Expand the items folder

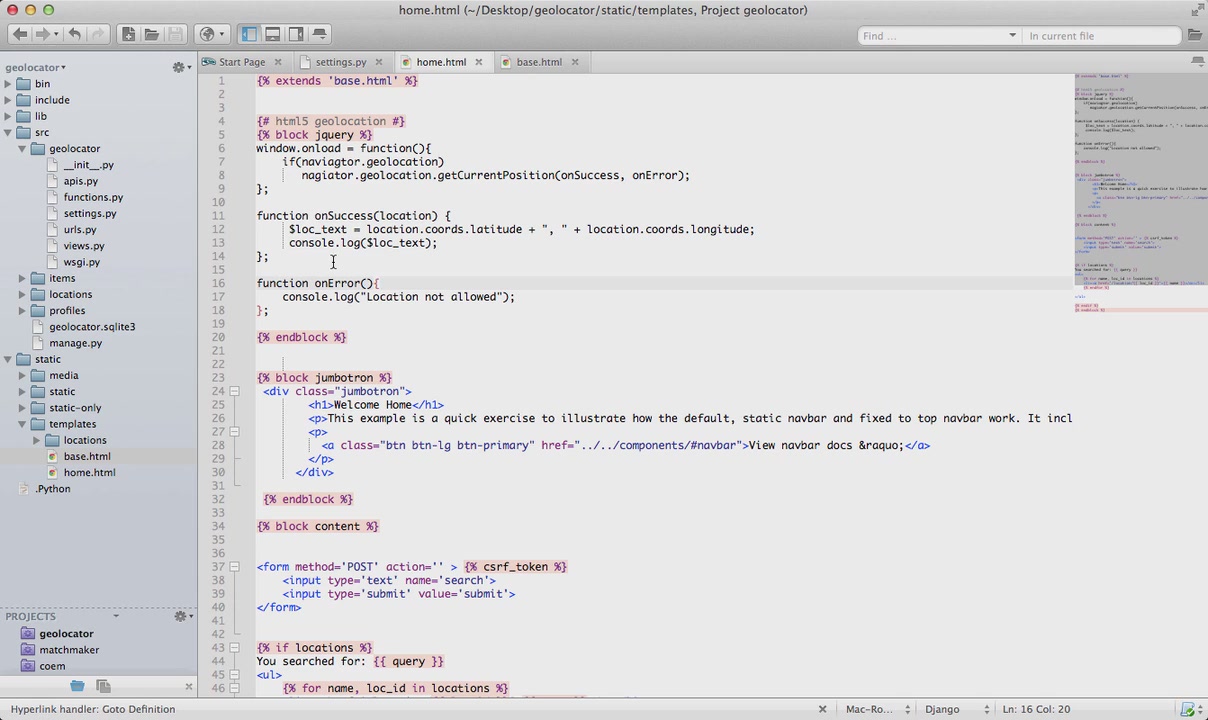tap(22, 278)
